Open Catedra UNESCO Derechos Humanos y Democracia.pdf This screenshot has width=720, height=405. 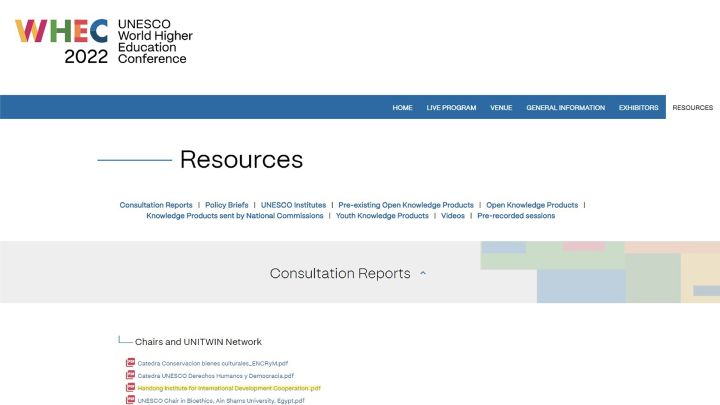tap(215, 376)
